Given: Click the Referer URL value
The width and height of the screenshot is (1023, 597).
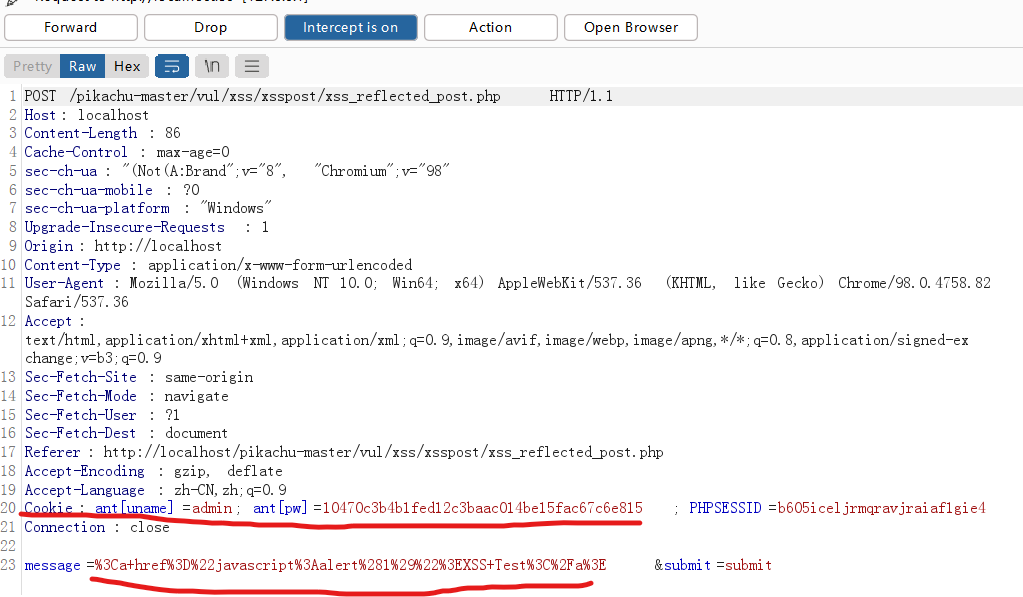Looking at the screenshot, I should point(384,452).
